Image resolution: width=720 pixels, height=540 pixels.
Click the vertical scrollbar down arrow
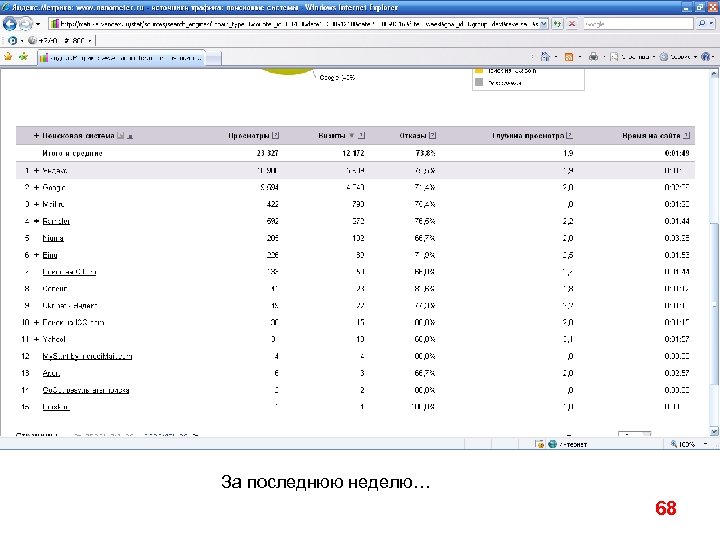714,431
